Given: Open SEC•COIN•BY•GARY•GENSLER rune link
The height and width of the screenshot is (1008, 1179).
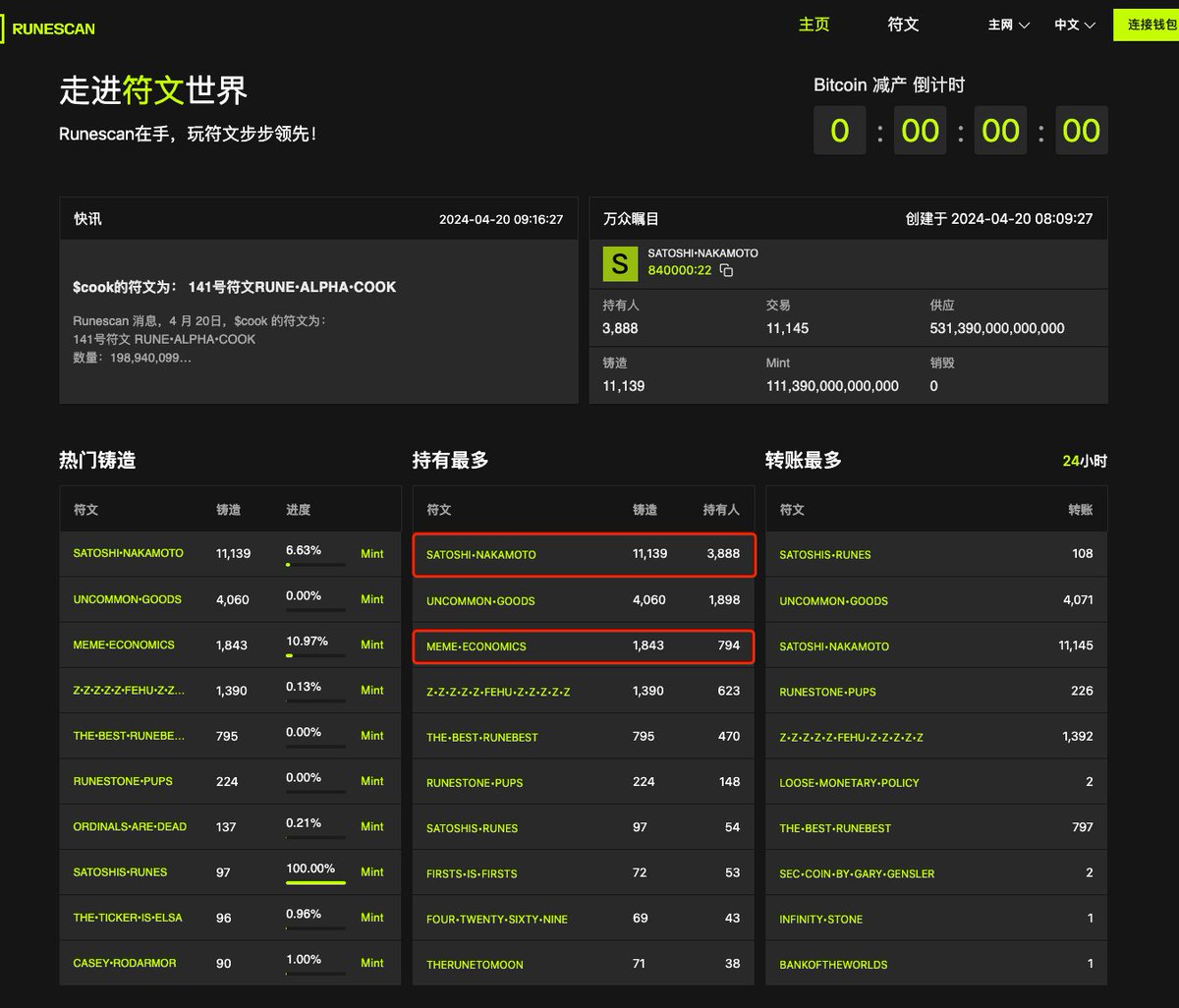Looking at the screenshot, I should click(857, 873).
